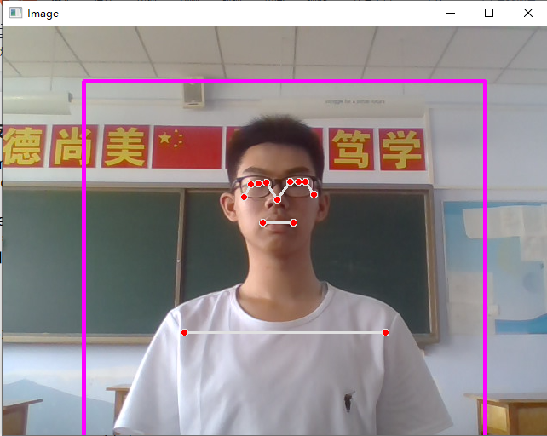Click the Chinese flag poster on the wall
This screenshot has height=436, width=547.
pos(187,147)
